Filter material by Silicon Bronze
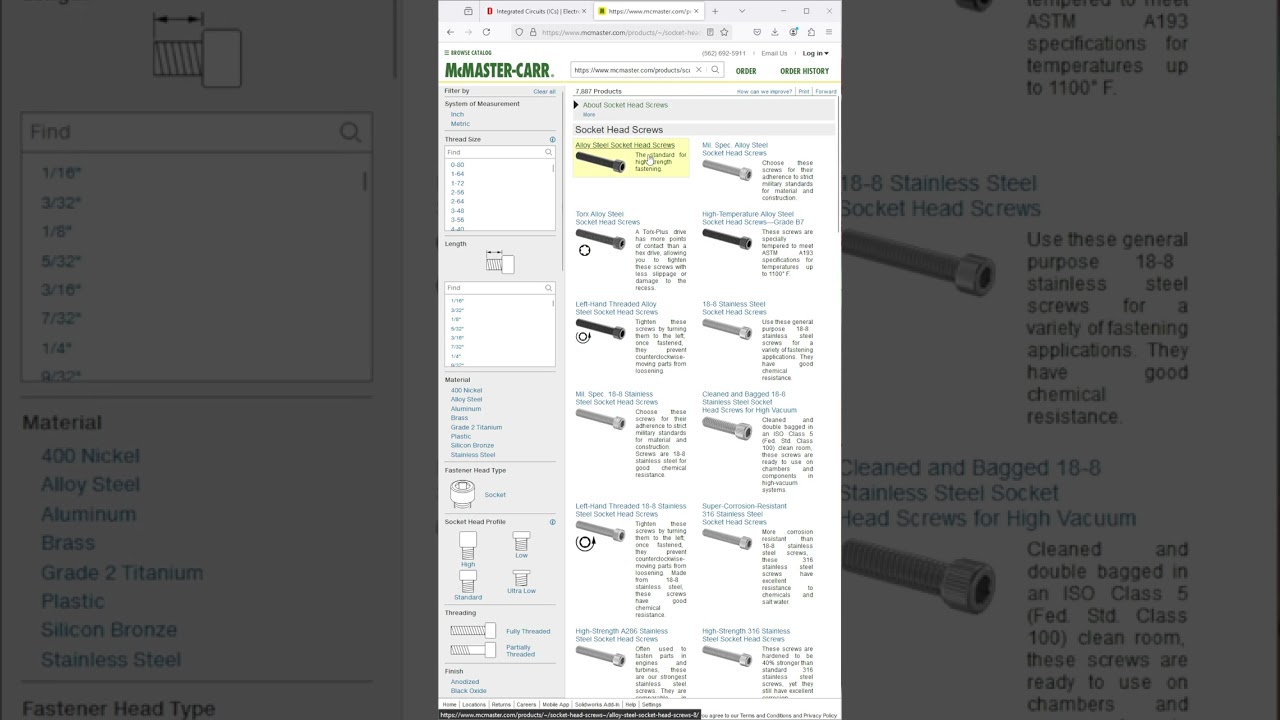The height and width of the screenshot is (720, 1280). tap(472, 445)
